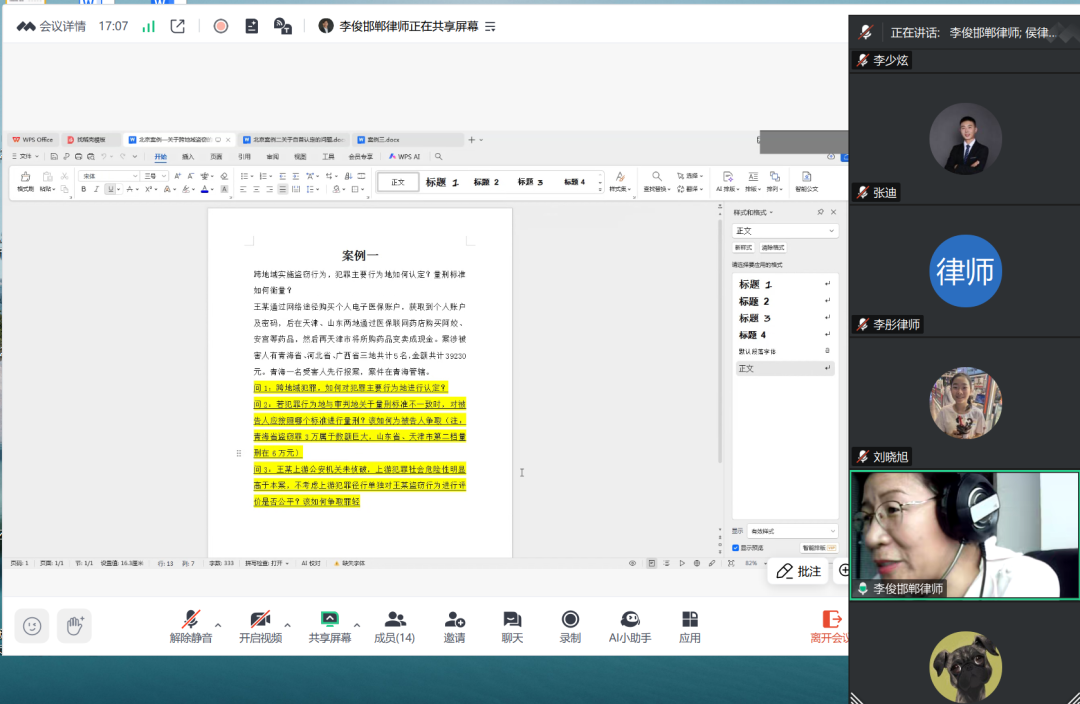Select bold formatting in WPS toolbar

[x=85, y=188]
